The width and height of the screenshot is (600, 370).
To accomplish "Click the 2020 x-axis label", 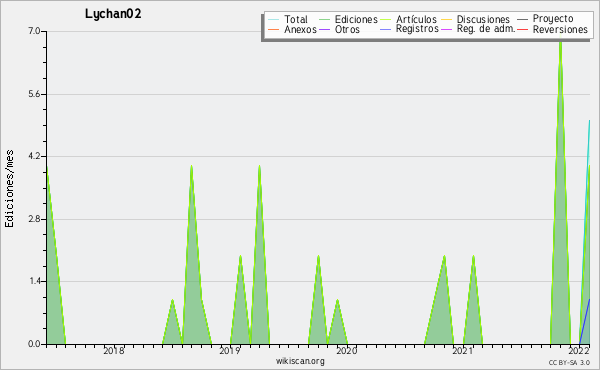I will [x=346, y=351].
